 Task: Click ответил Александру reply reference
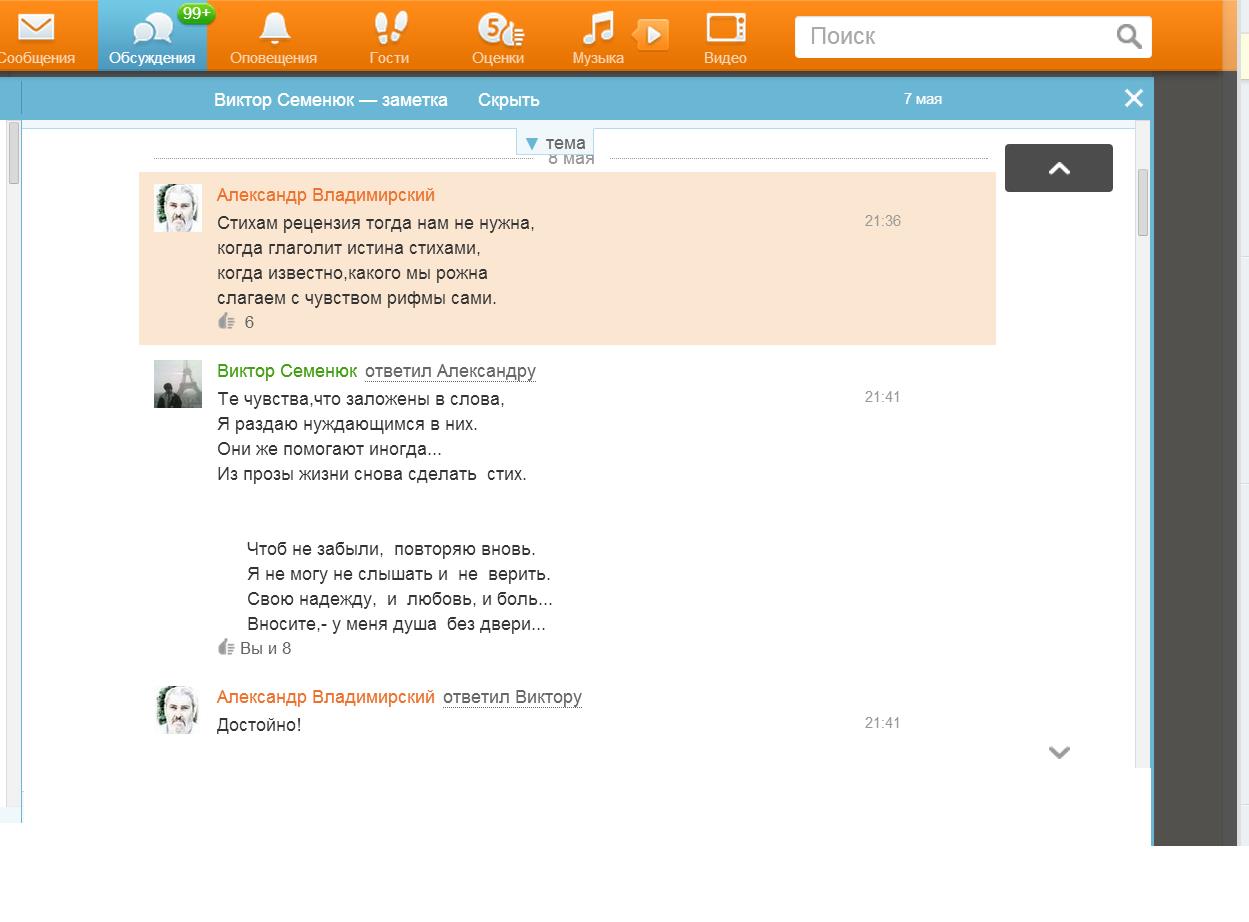[x=450, y=371]
